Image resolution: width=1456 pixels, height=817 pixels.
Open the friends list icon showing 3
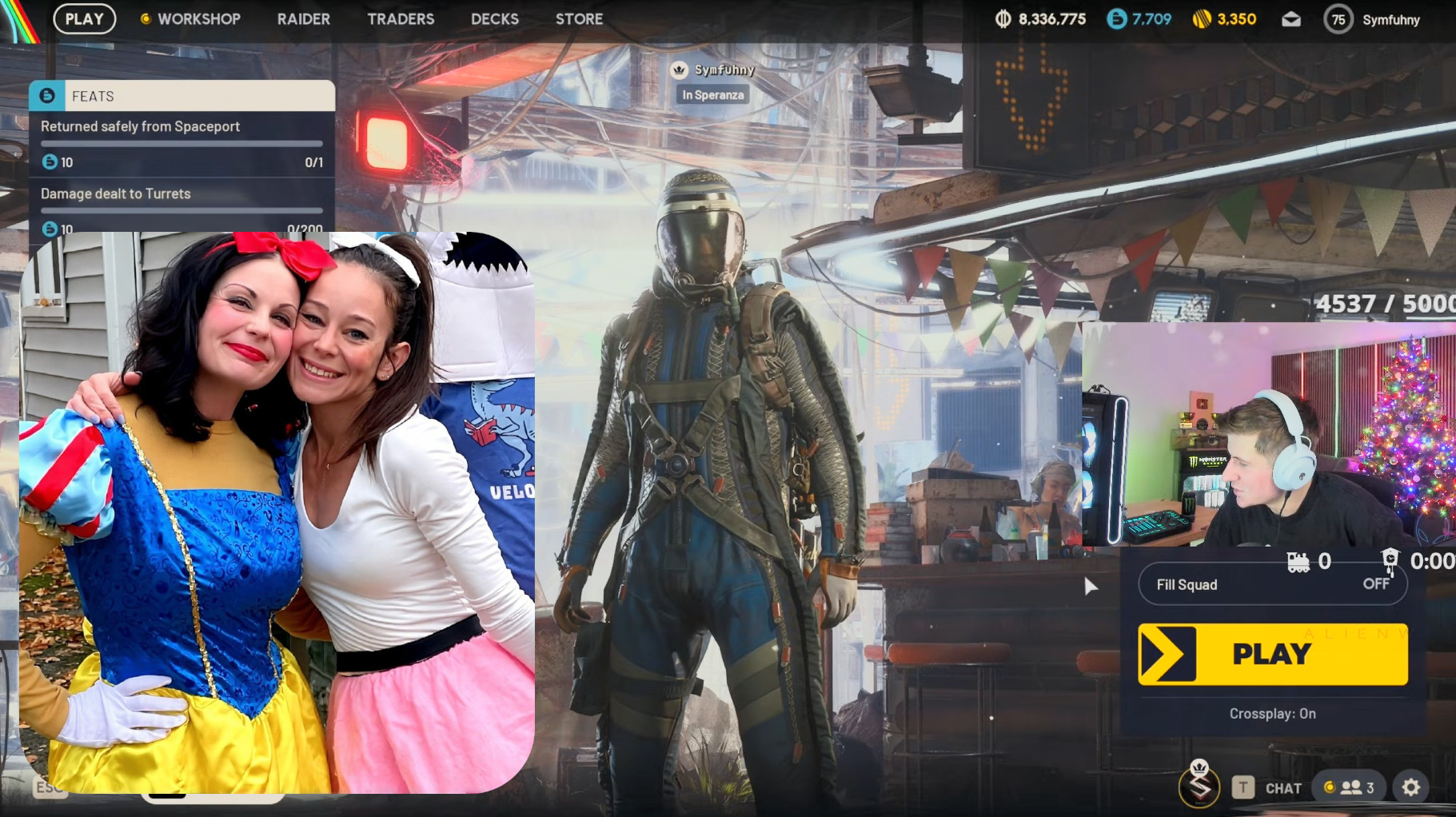1350,788
